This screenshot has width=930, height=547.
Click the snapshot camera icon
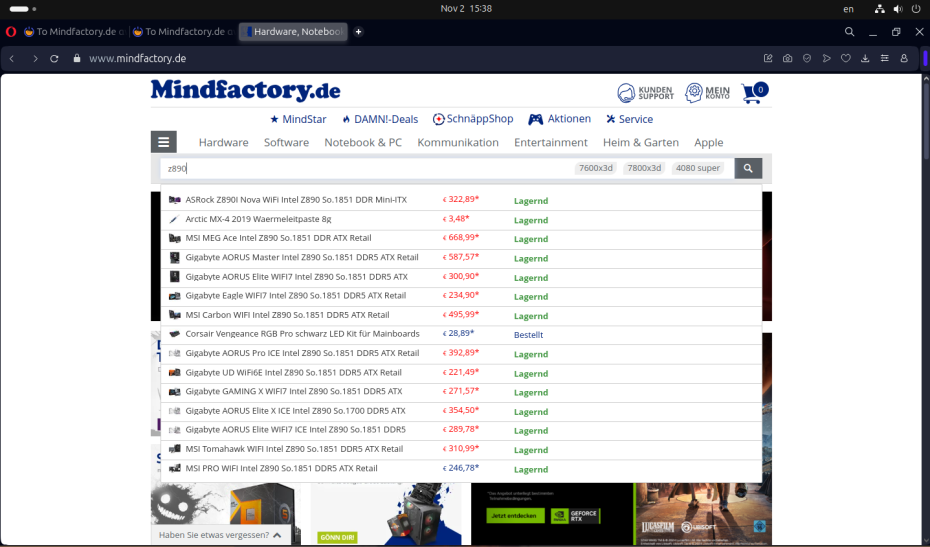point(787,59)
